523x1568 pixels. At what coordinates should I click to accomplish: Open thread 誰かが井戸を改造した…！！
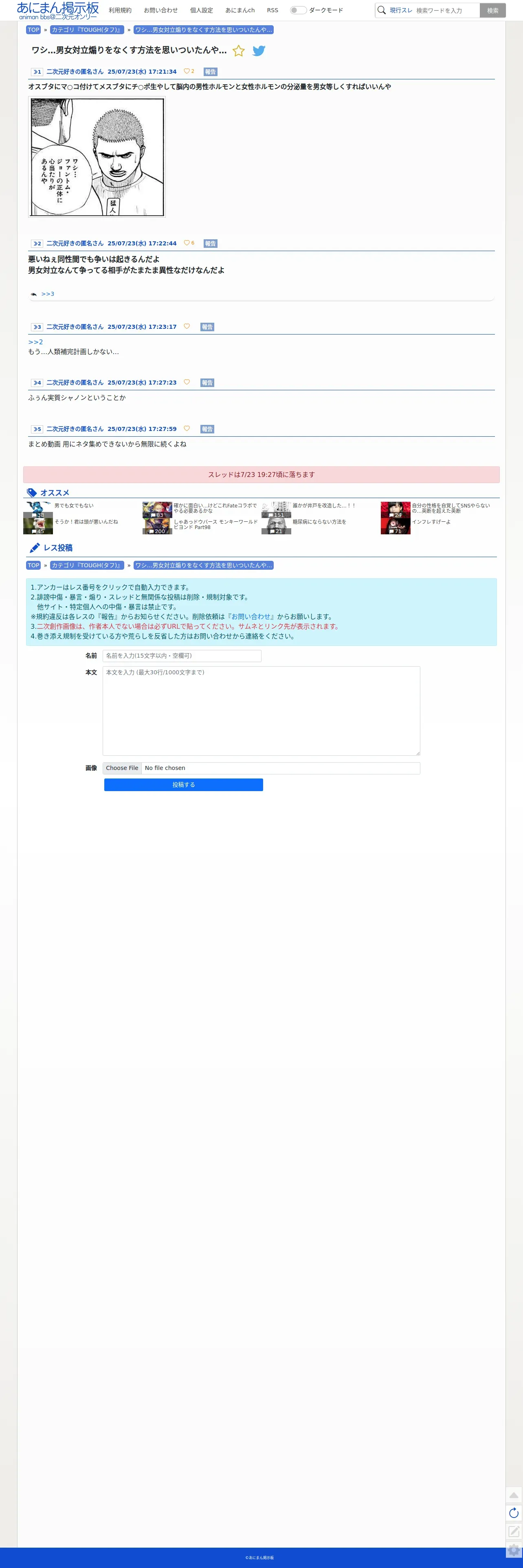(324, 506)
